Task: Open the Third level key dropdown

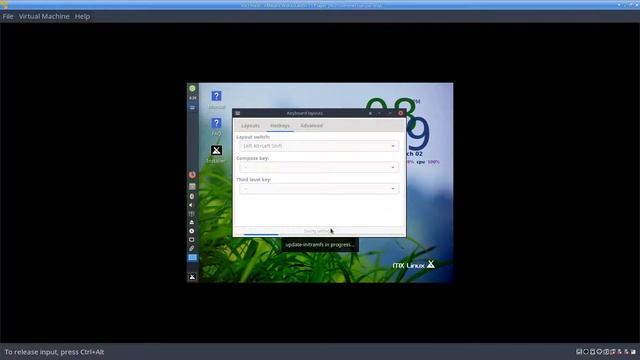Action: pyautogui.click(x=319, y=189)
